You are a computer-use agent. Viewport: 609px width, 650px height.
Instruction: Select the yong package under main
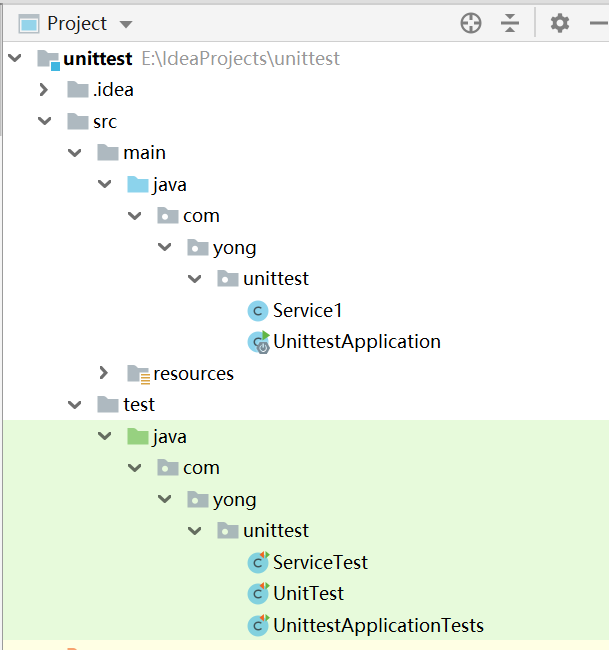point(234,248)
